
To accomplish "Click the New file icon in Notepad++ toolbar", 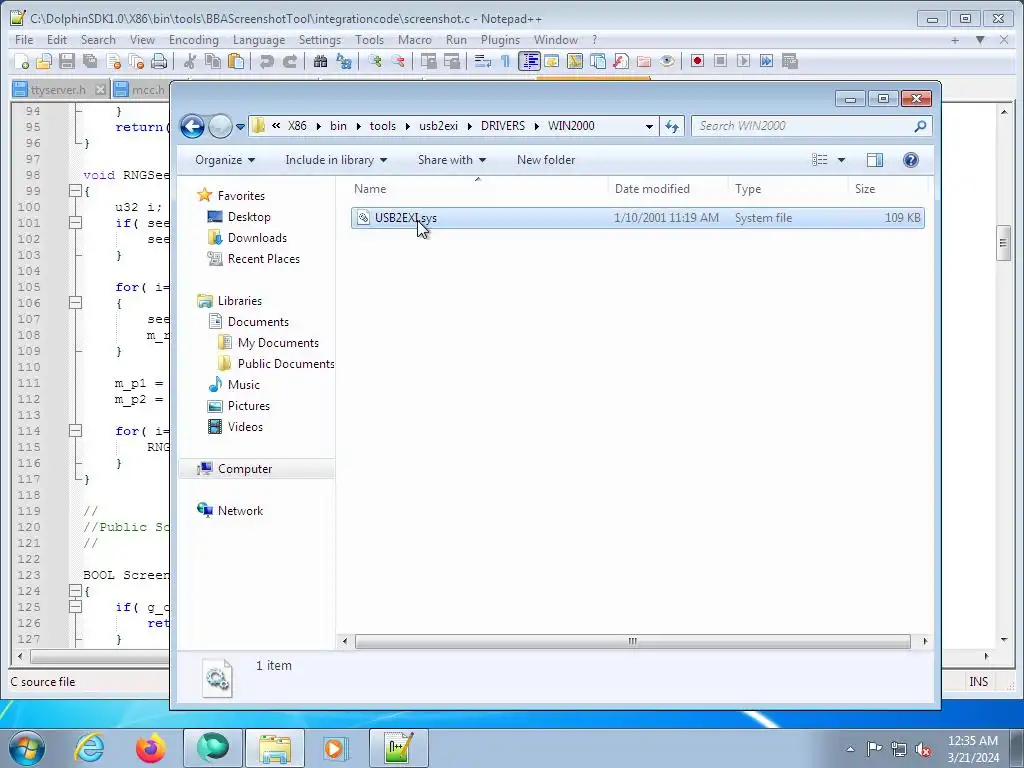I will point(22,61).
